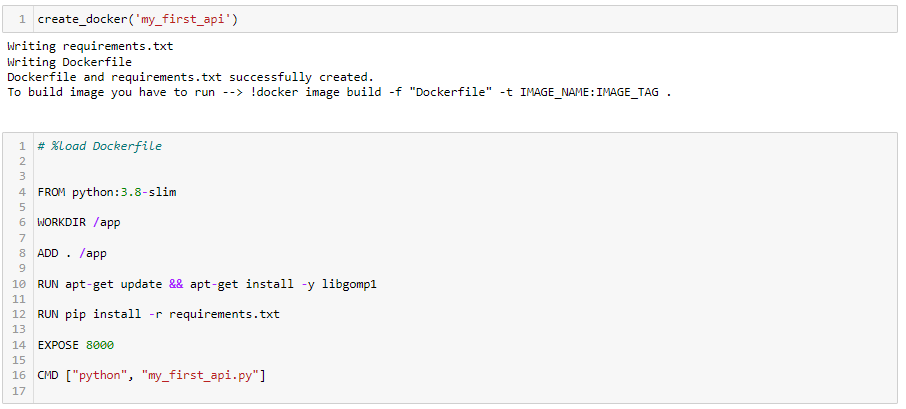Click empty line 2 in Dockerfile cell

[465, 161]
